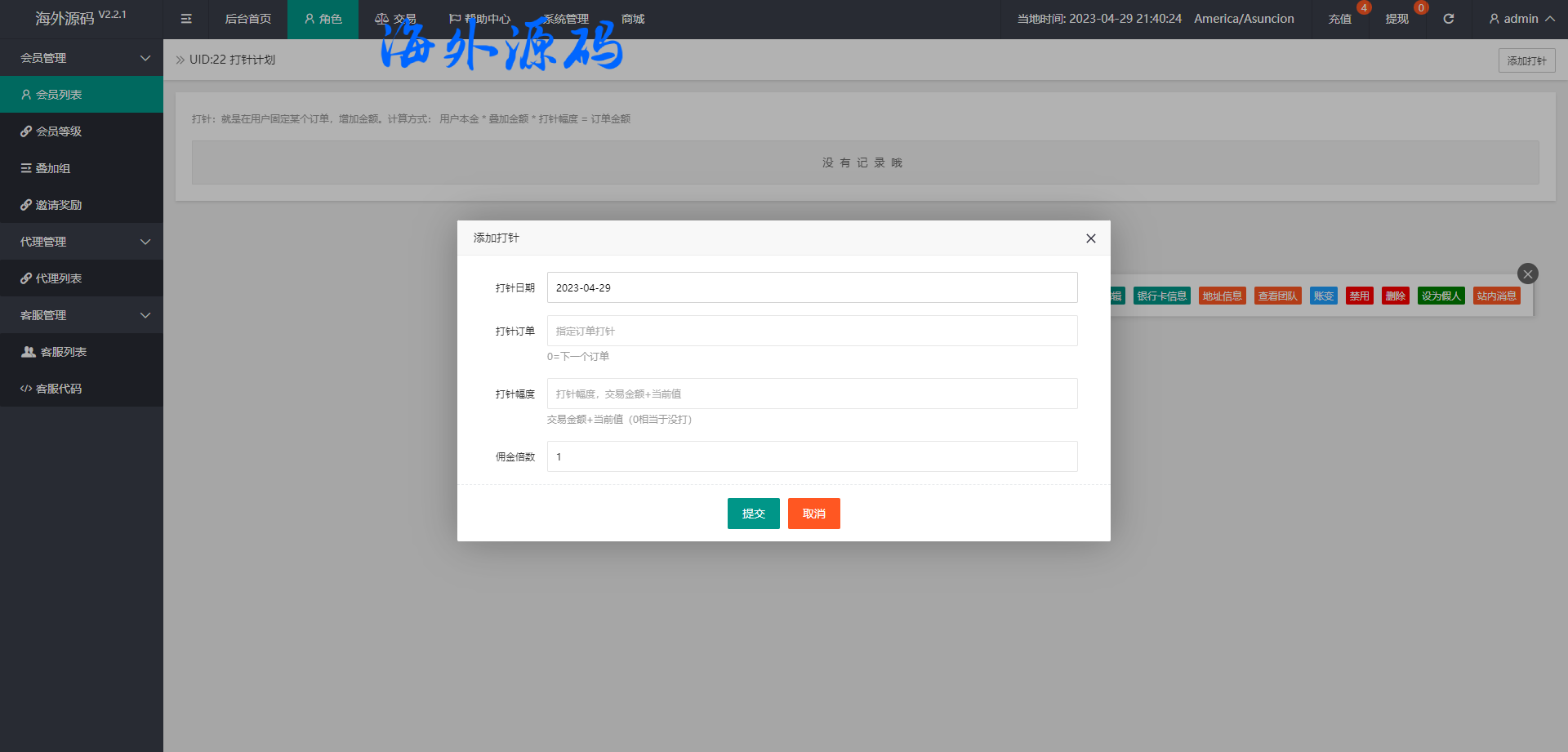Open 充值 notifications with badge
Image resolution: width=1568 pixels, height=752 pixels.
1339,19
